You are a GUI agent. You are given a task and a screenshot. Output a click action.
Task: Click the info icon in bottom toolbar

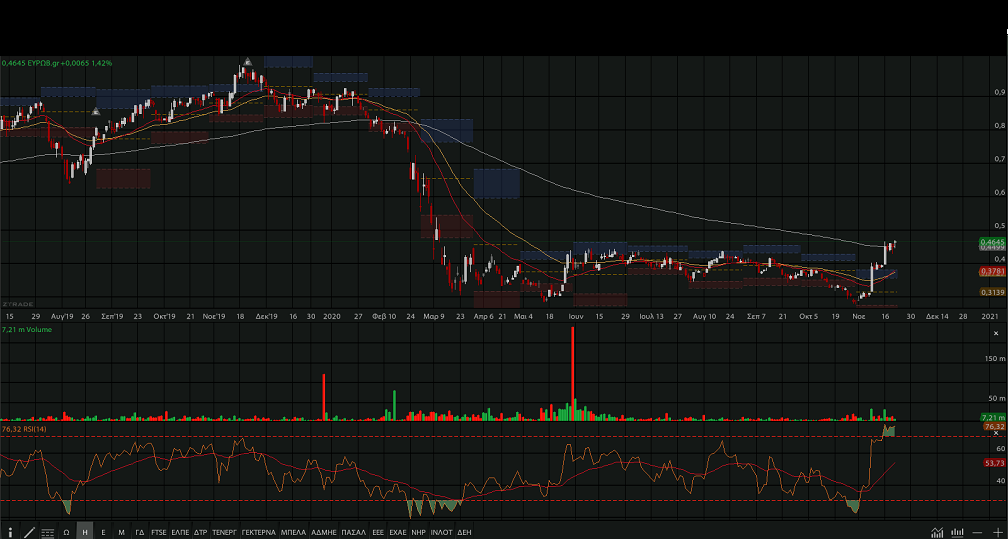click(x=11, y=532)
